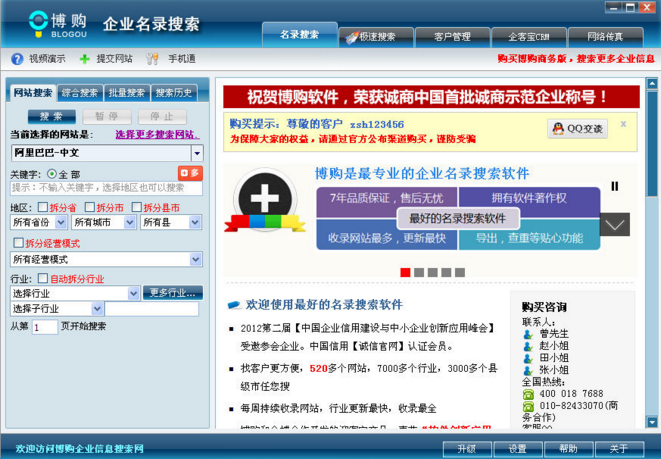Open the 网络传真 tab

[x=605, y=37]
